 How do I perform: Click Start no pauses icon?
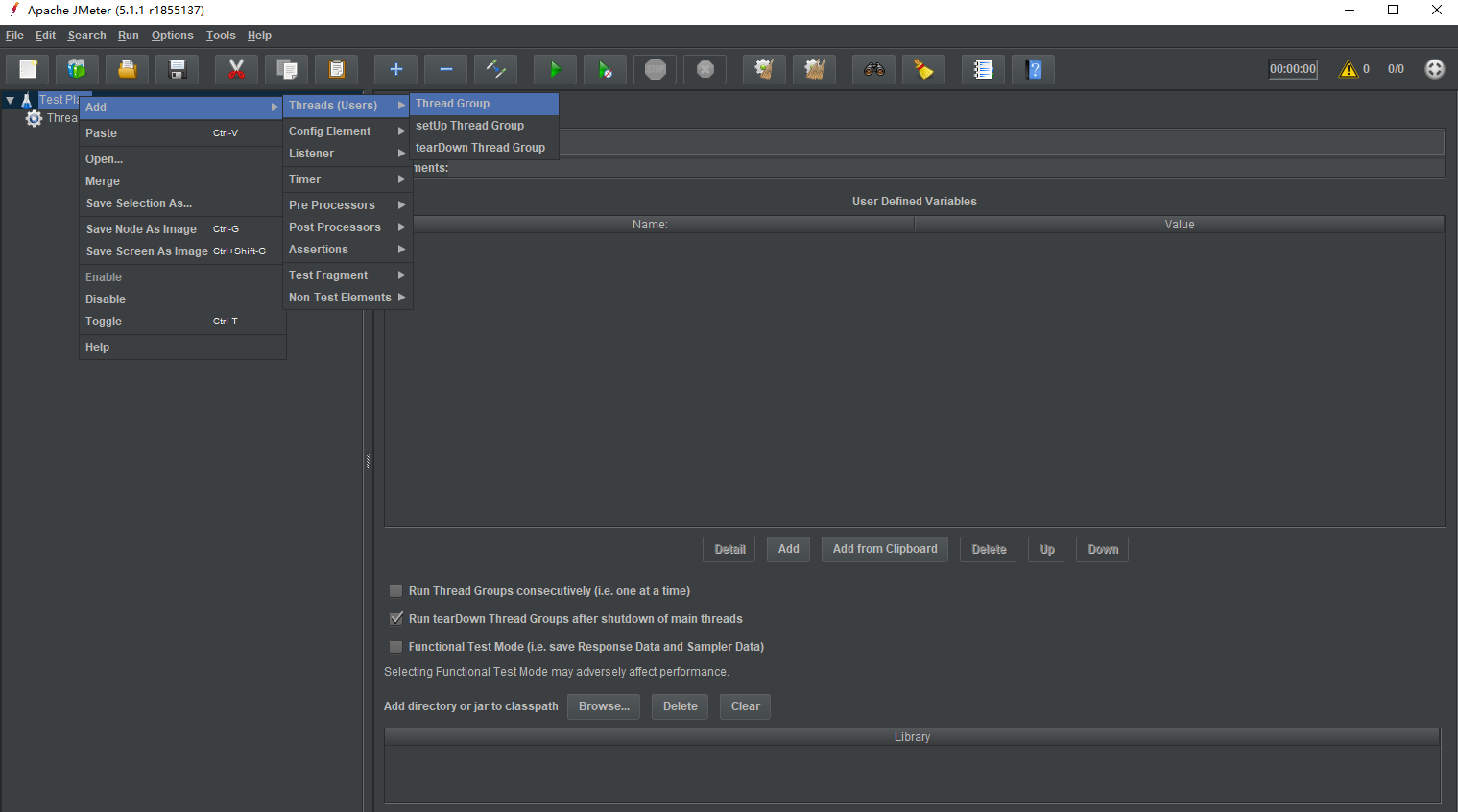pos(605,69)
